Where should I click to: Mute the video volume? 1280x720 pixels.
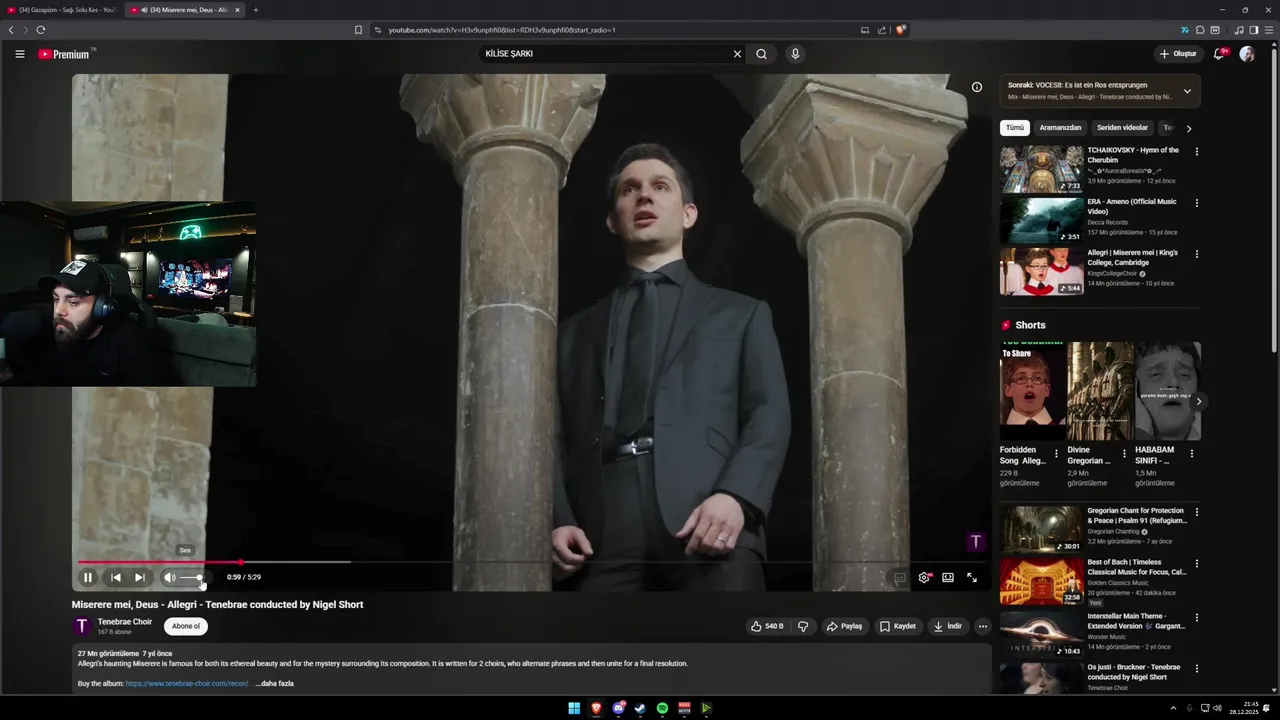(x=170, y=577)
